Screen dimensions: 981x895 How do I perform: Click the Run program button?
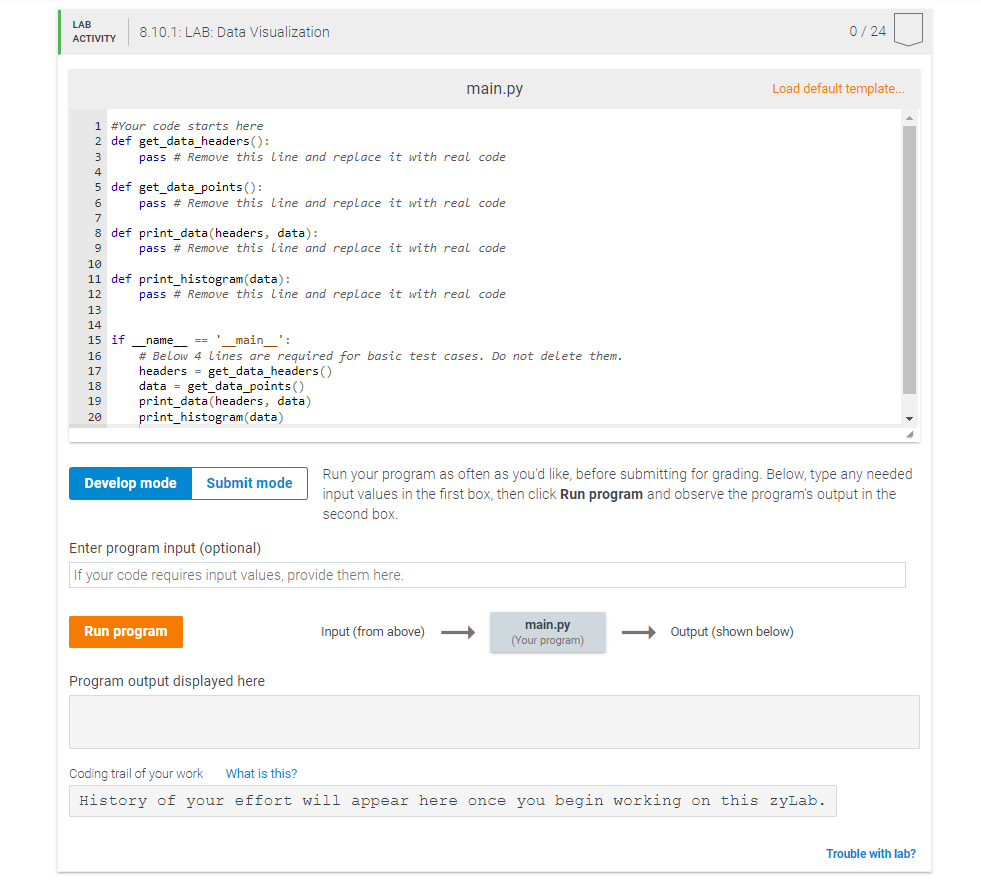[126, 632]
